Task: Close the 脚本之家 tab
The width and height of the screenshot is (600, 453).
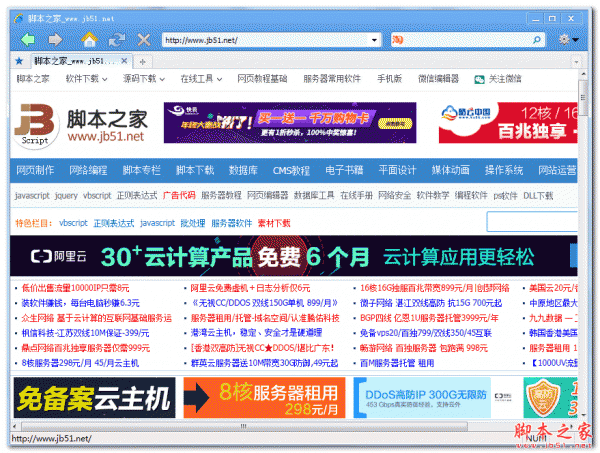Action: tap(124, 60)
